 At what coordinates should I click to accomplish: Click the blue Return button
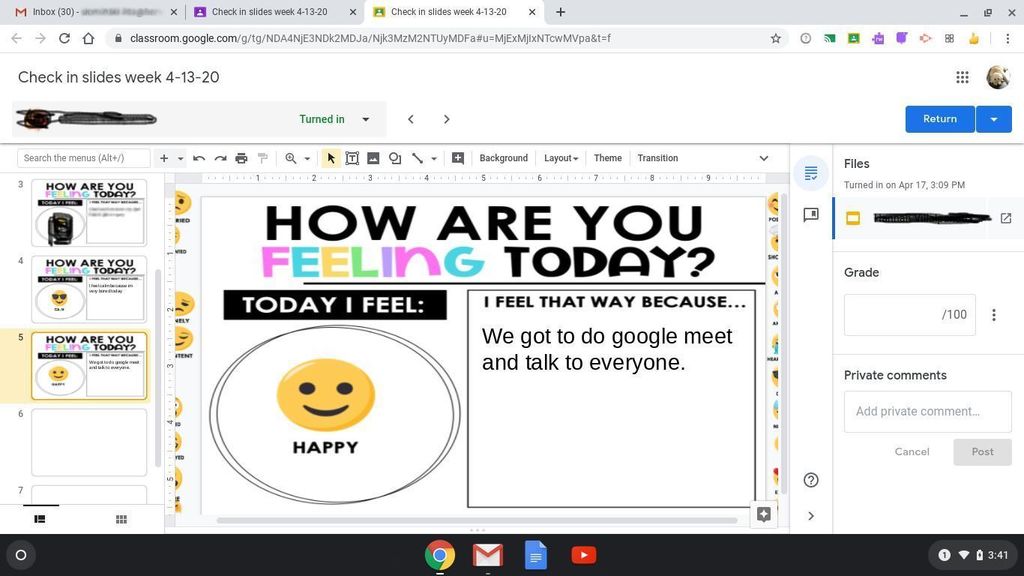(940, 120)
